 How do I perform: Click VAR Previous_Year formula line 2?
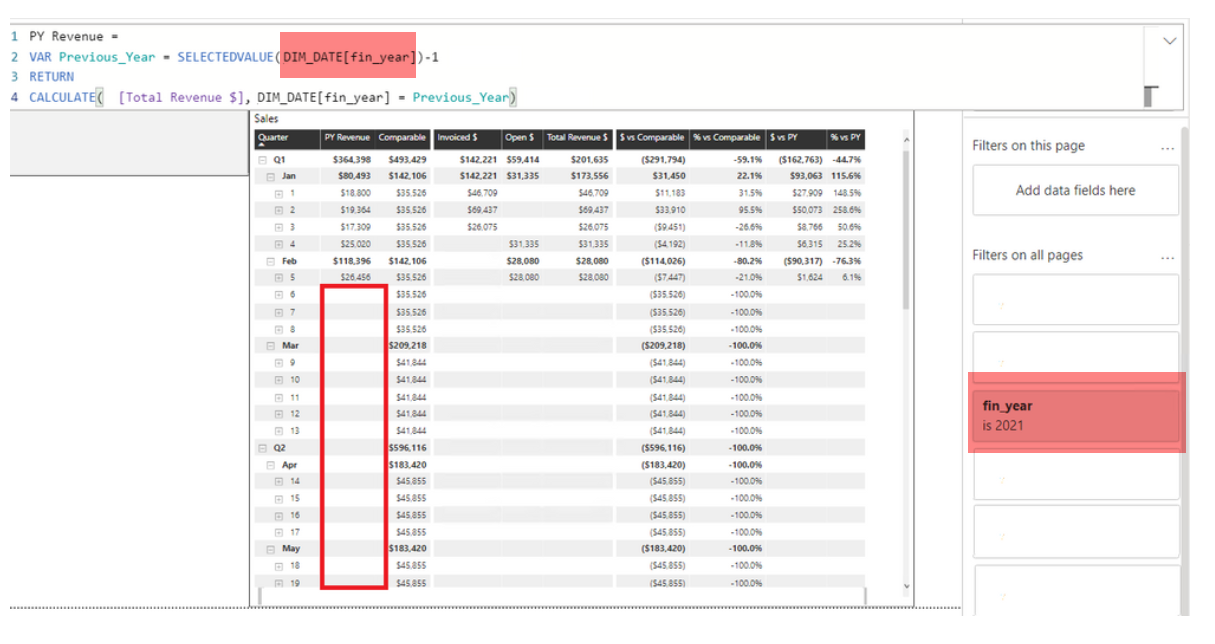point(234,57)
